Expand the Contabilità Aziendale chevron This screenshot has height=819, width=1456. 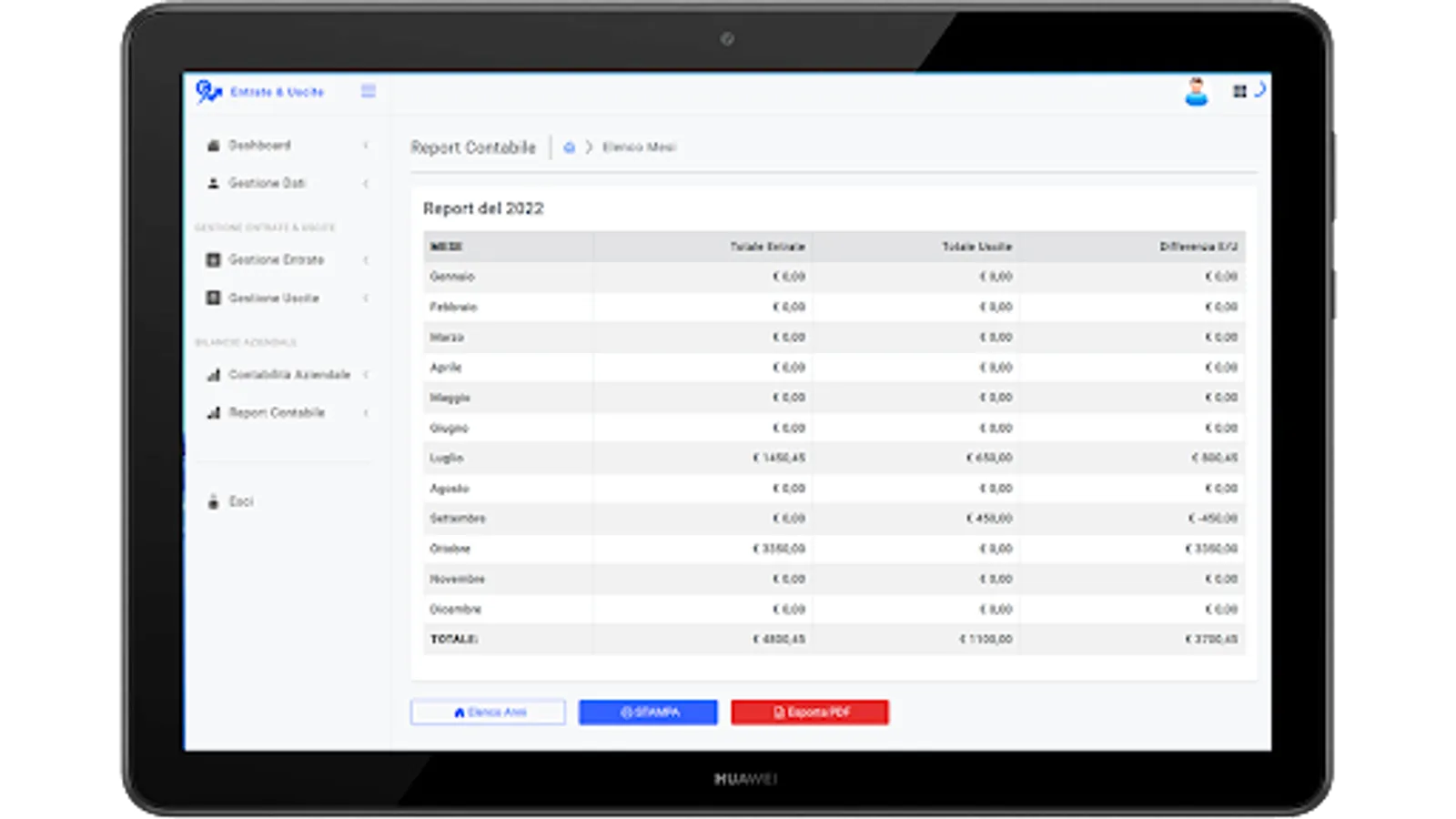point(366,375)
